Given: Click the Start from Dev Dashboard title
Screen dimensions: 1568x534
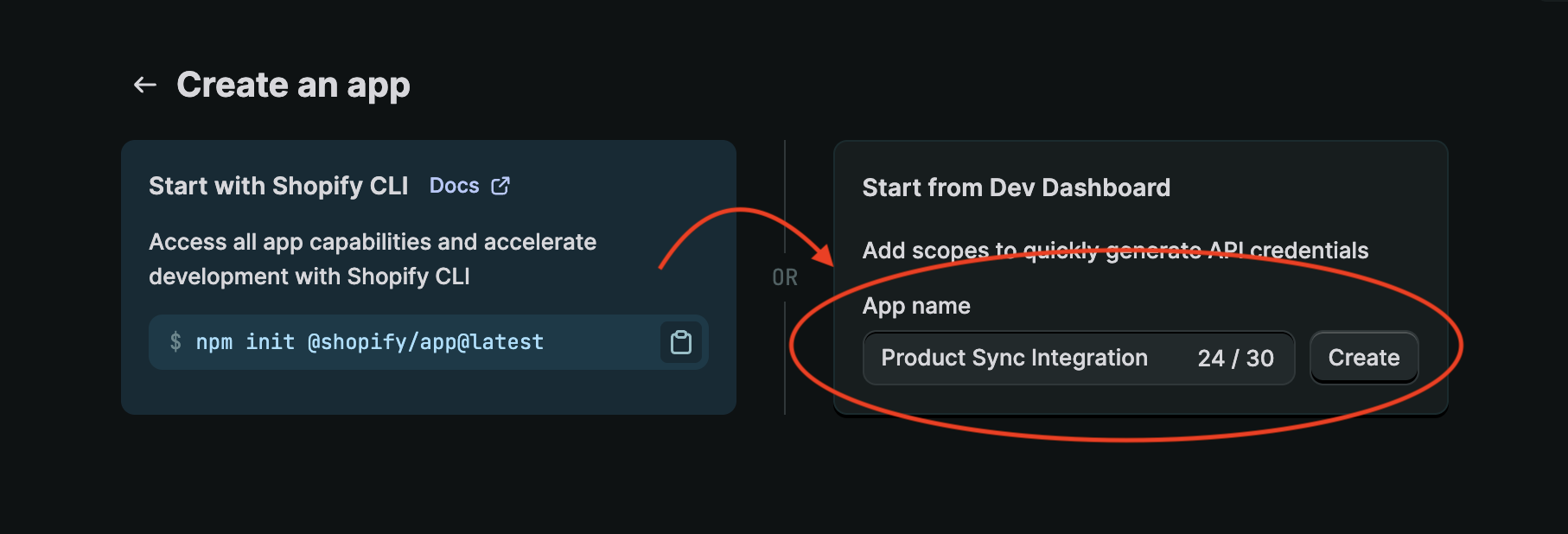Looking at the screenshot, I should (1017, 188).
